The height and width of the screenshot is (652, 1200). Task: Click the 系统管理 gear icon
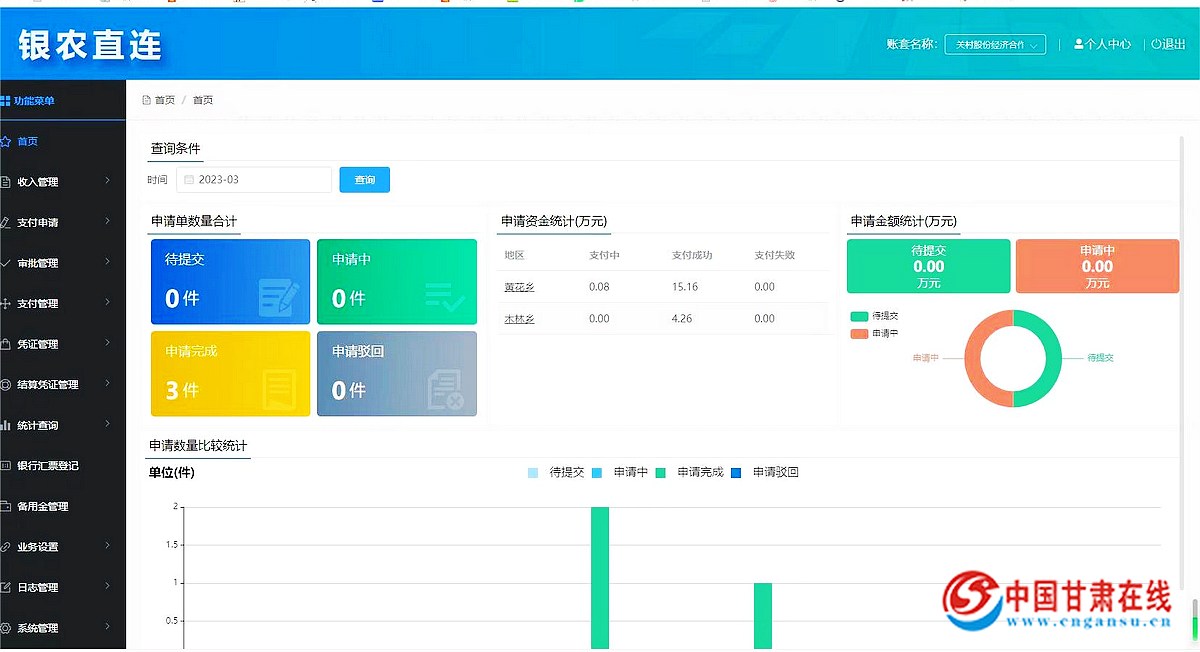tap(6, 628)
